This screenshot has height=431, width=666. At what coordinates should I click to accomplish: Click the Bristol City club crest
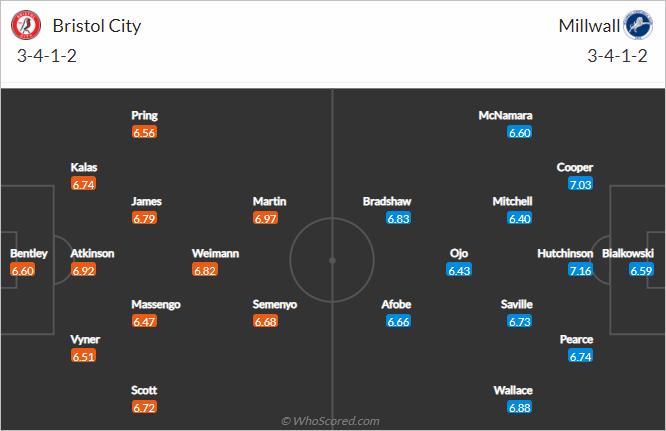pos(26,25)
